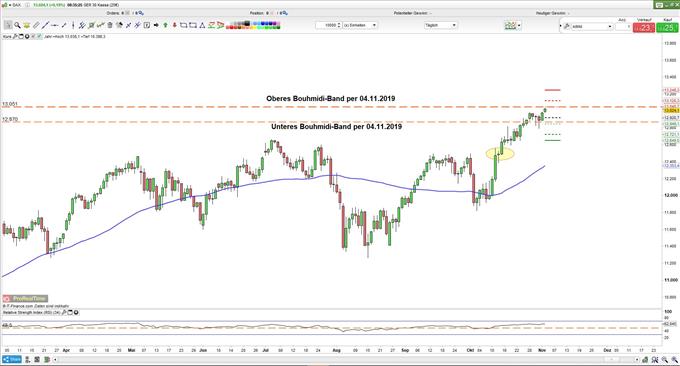Select the text box annotation tool

pos(147,25)
